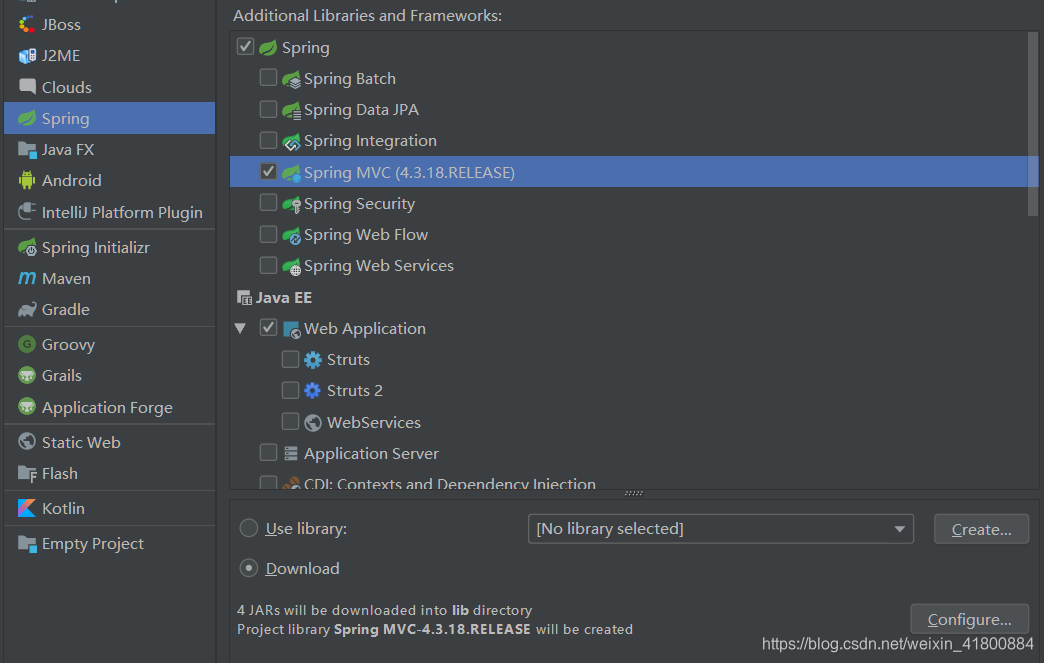Select the Android framework icon
This screenshot has height=663, width=1044.
click(27, 180)
